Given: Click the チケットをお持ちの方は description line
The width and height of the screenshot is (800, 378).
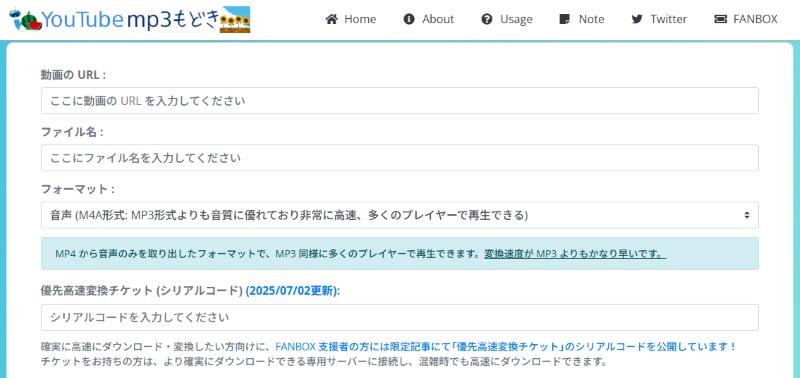Looking at the screenshot, I should point(324,362).
